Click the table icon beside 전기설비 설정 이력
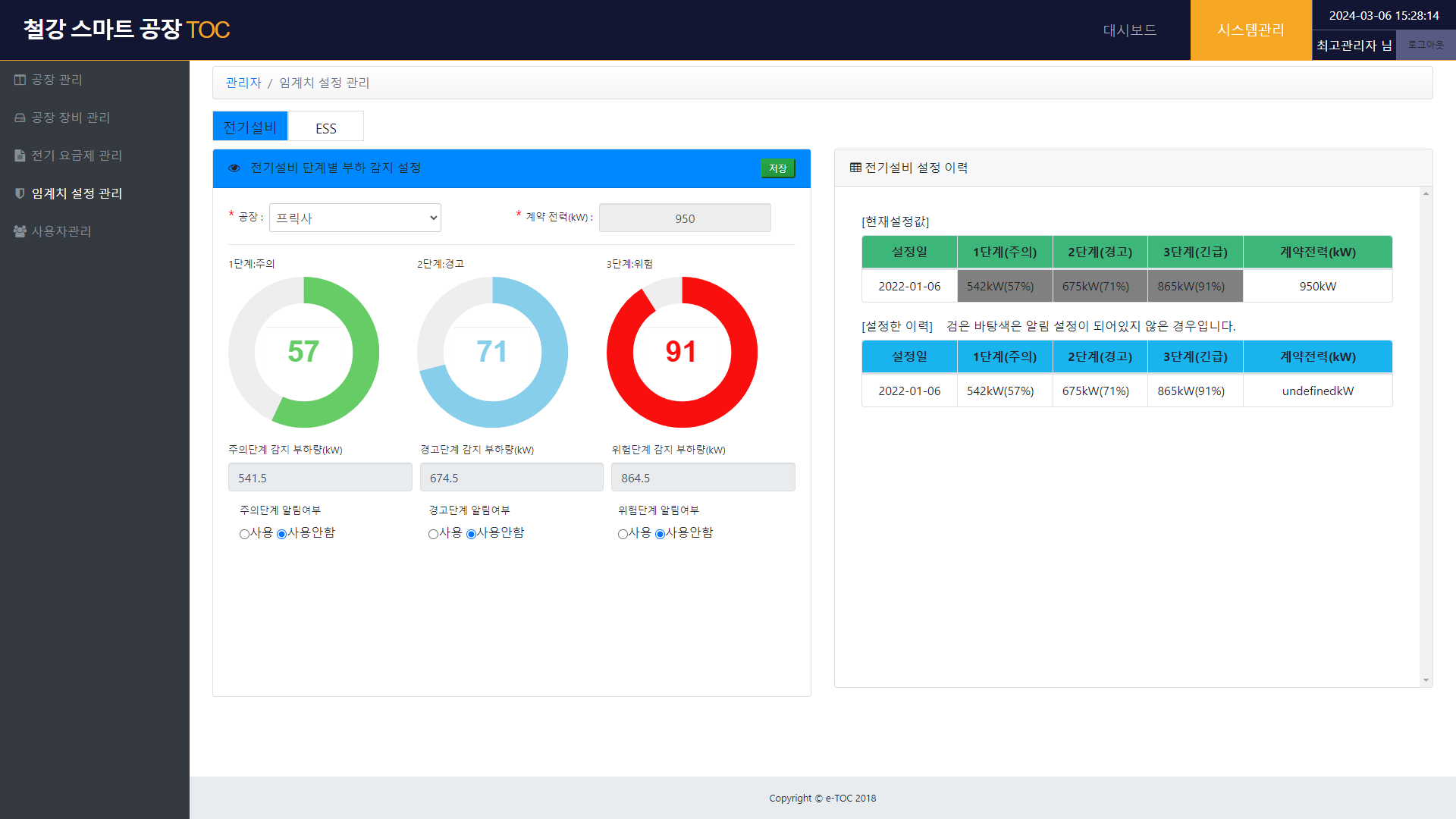 coord(855,168)
